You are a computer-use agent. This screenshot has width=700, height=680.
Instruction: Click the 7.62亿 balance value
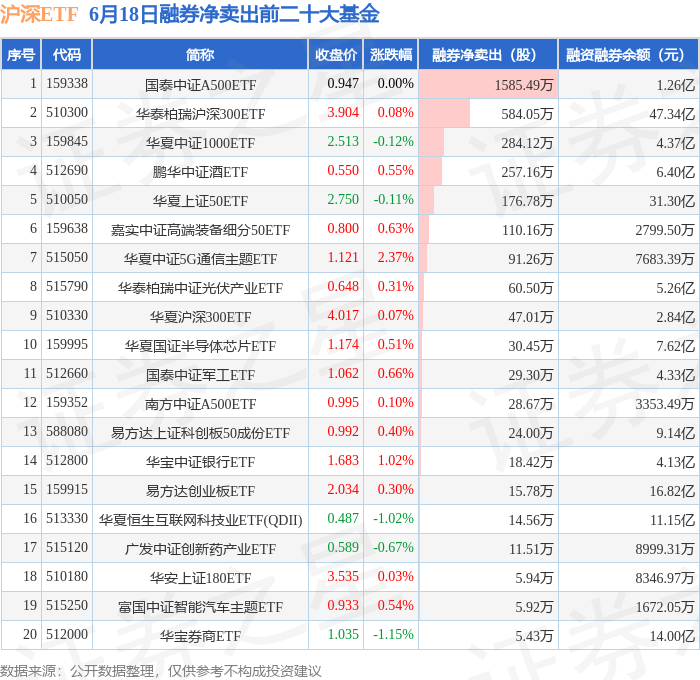[x=675, y=346]
